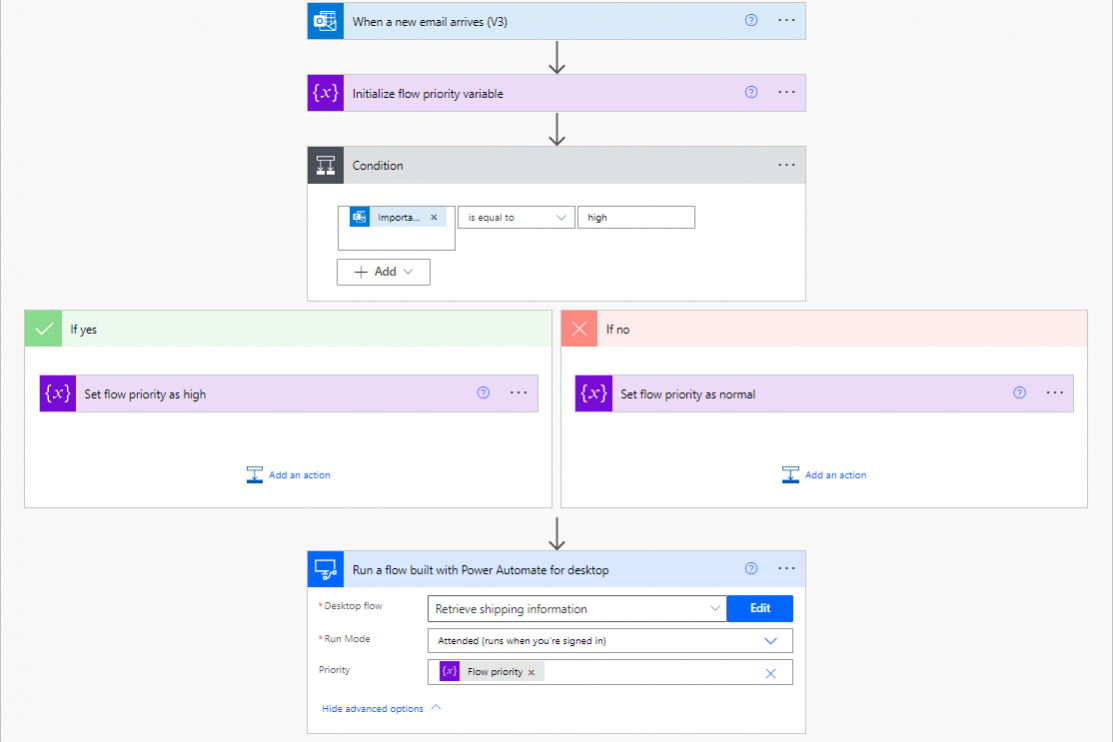The width and height of the screenshot is (1113, 742).
Task: Open the 'is equal to' operator dropdown
Action: 516,217
